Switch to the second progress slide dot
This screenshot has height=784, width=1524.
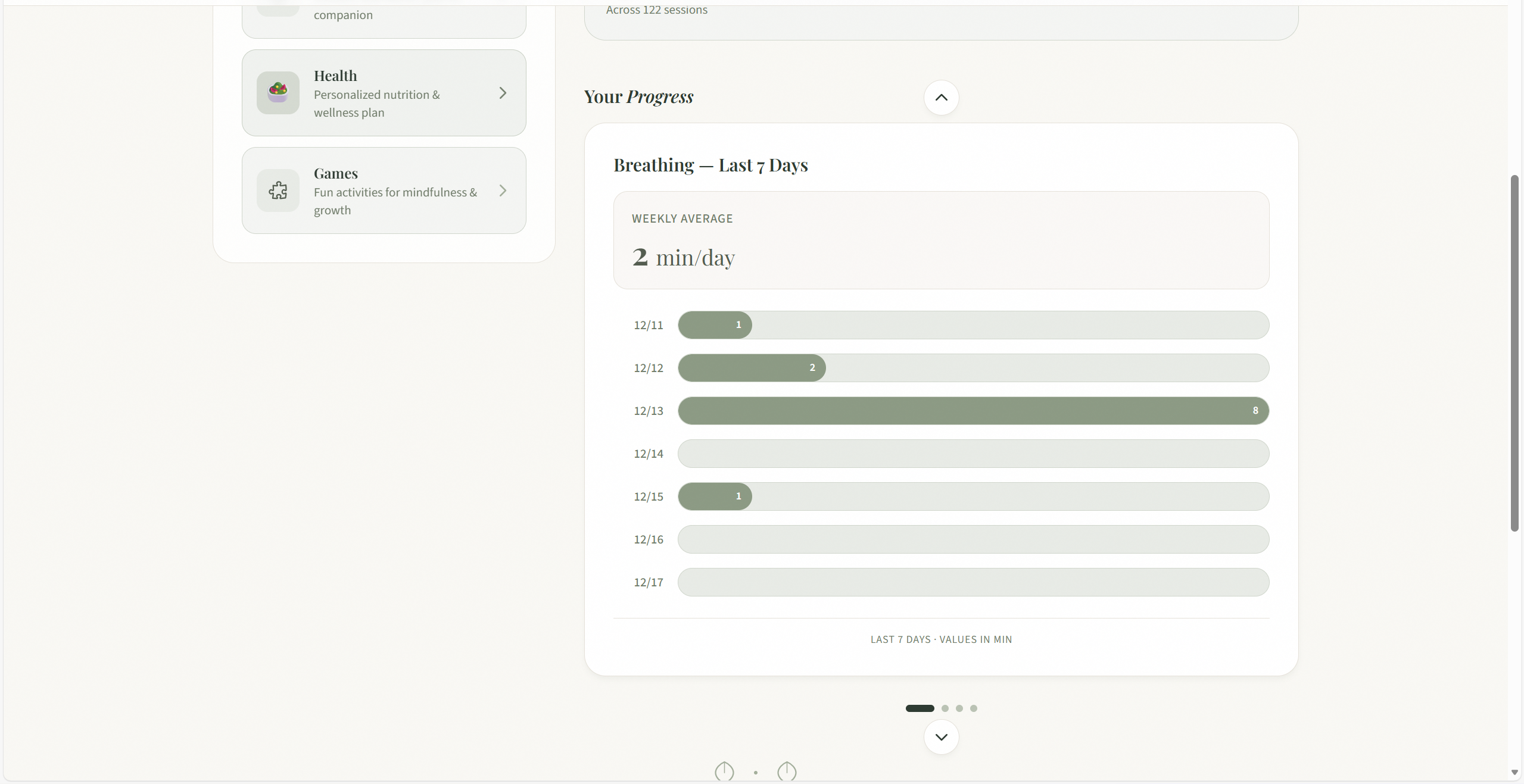tap(945, 708)
